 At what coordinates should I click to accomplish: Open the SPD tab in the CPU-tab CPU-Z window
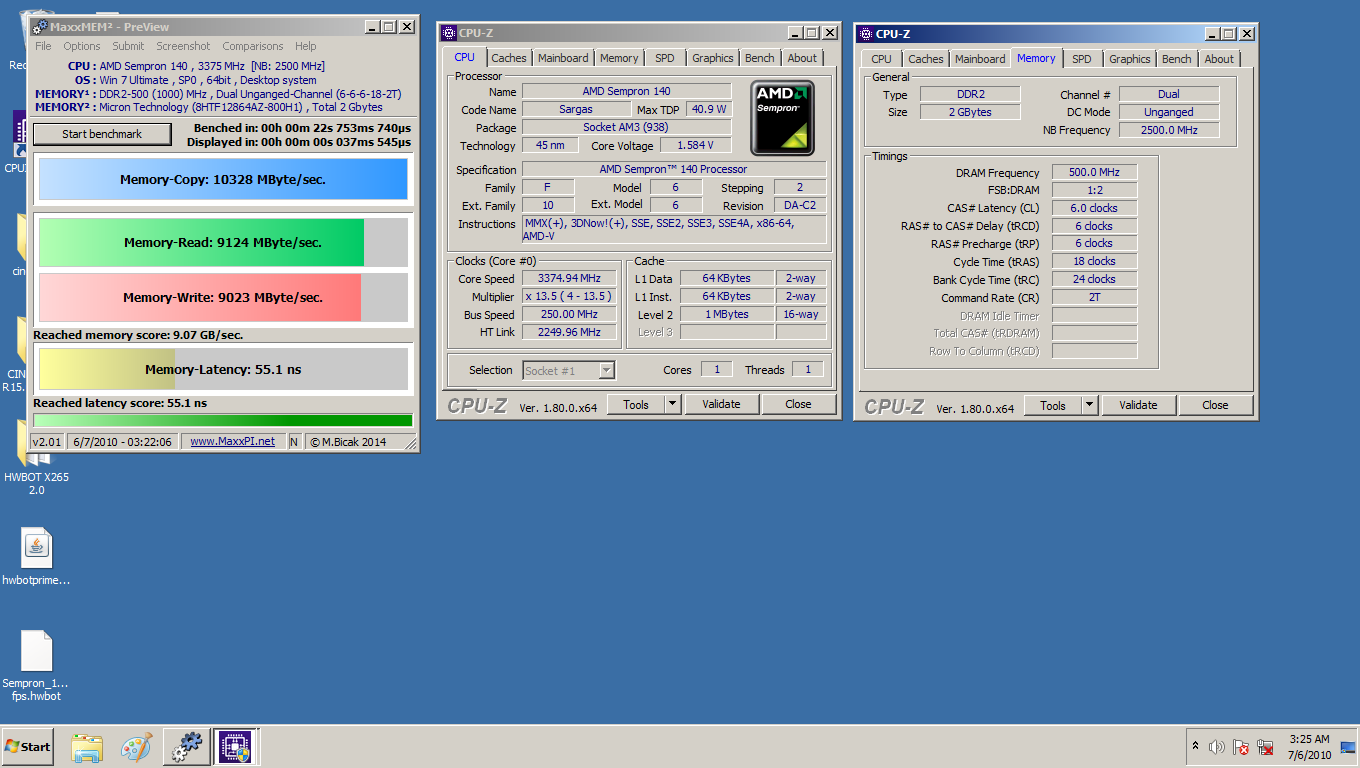tap(664, 58)
